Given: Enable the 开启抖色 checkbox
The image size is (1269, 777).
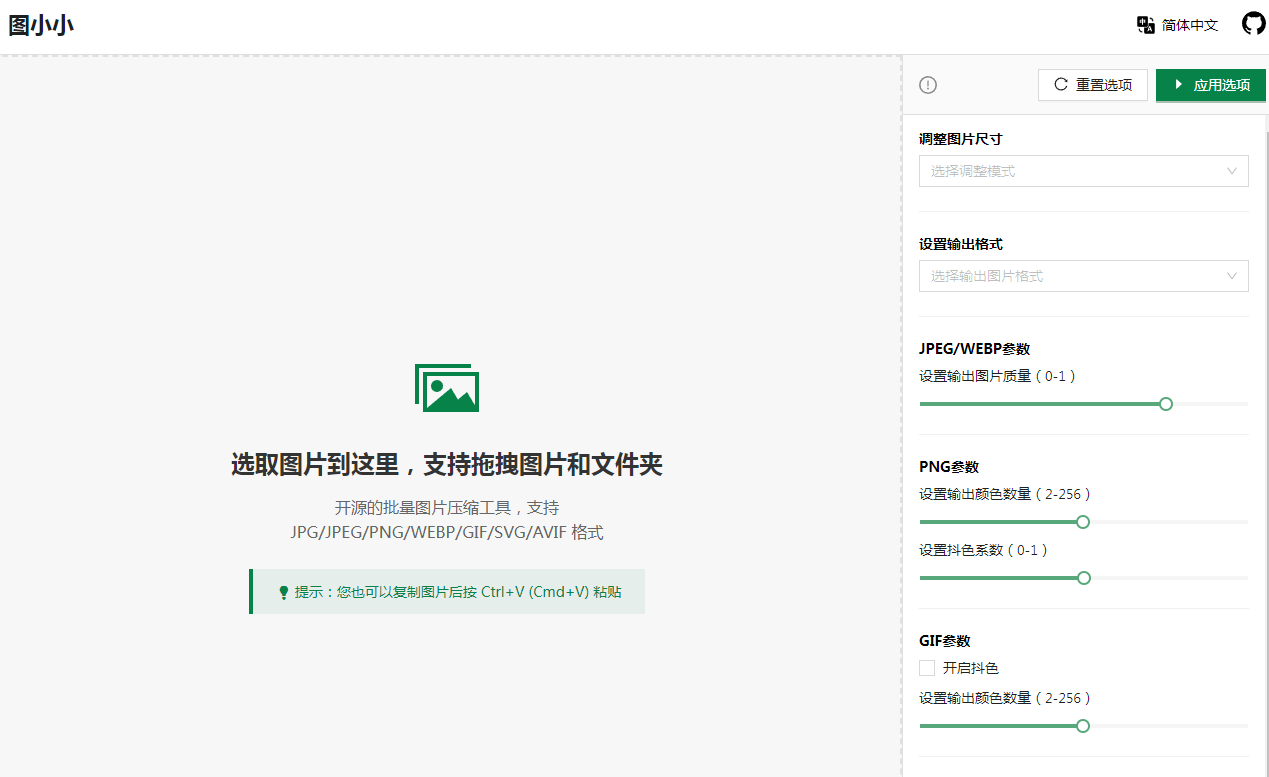Looking at the screenshot, I should [x=927, y=668].
